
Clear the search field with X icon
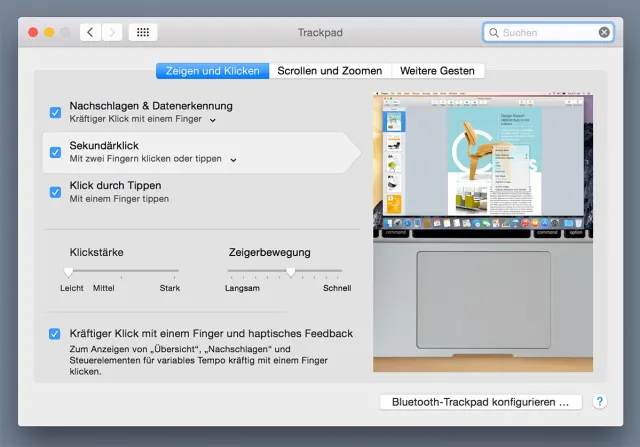coord(604,32)
